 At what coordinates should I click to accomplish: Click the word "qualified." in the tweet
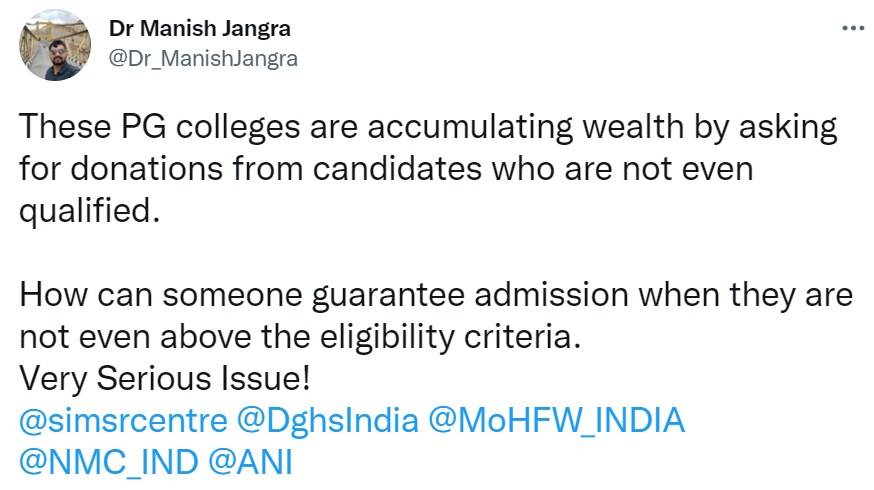click(90, 211)
